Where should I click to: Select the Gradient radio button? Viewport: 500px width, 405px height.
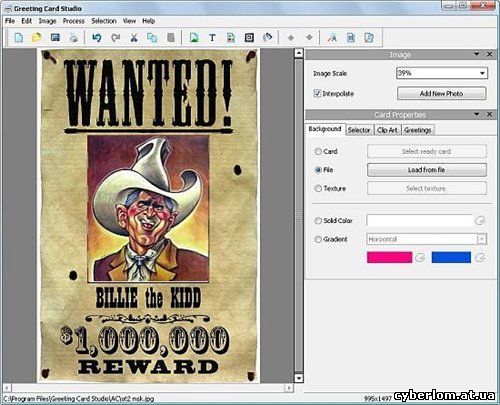(318, 239)
